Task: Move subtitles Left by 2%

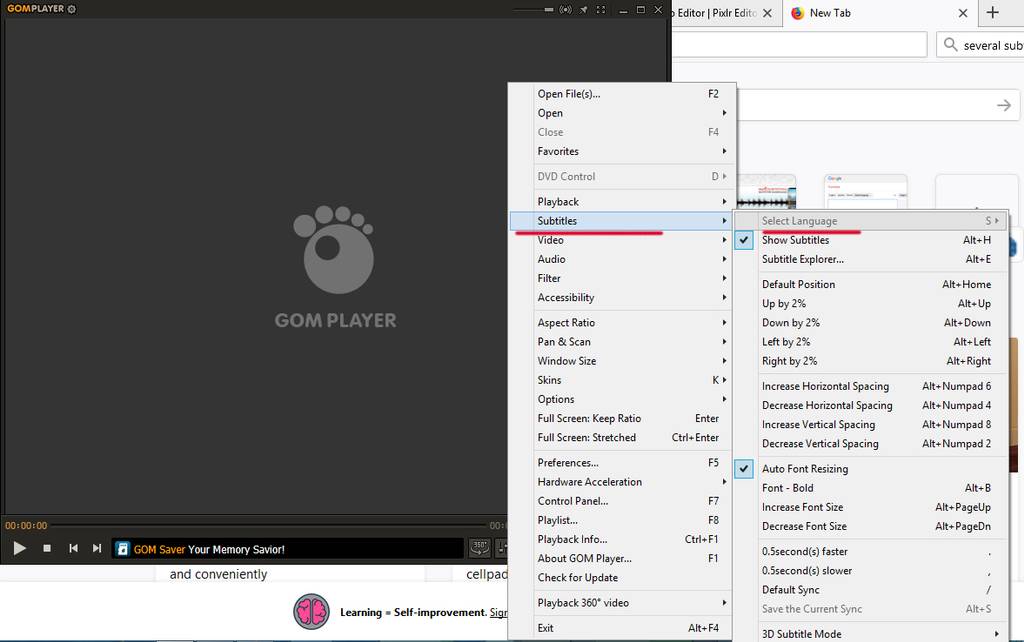Action: 871,342
